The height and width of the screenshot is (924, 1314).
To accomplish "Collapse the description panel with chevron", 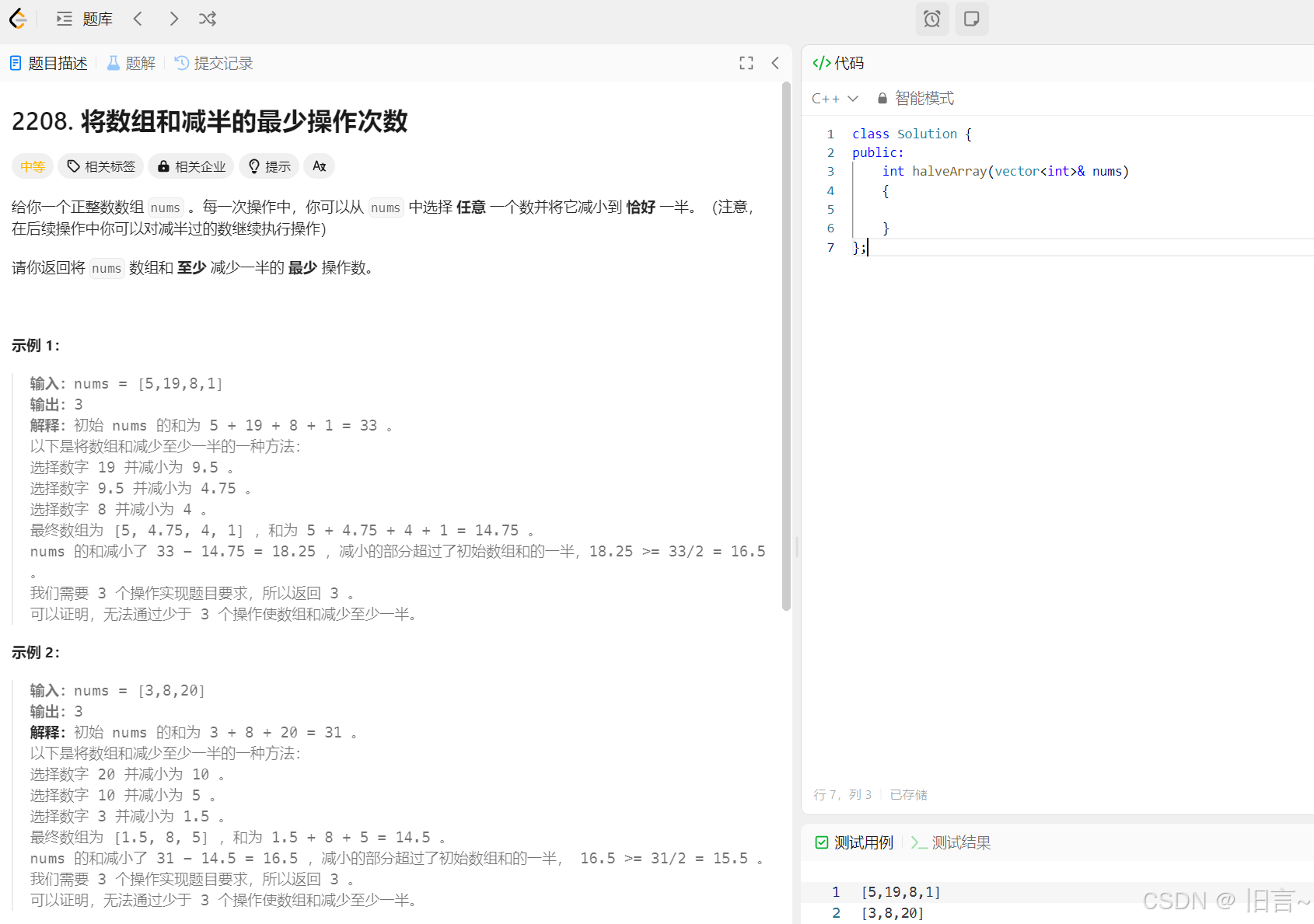I will tap(775, 63).
